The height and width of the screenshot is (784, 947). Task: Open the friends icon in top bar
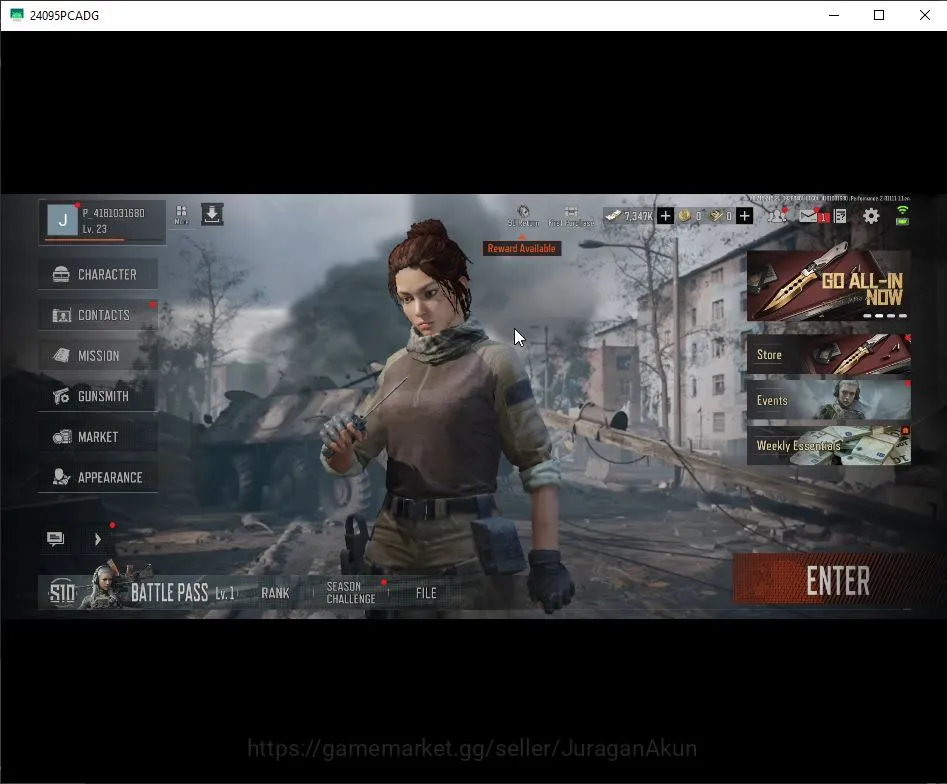click(777, 216)
